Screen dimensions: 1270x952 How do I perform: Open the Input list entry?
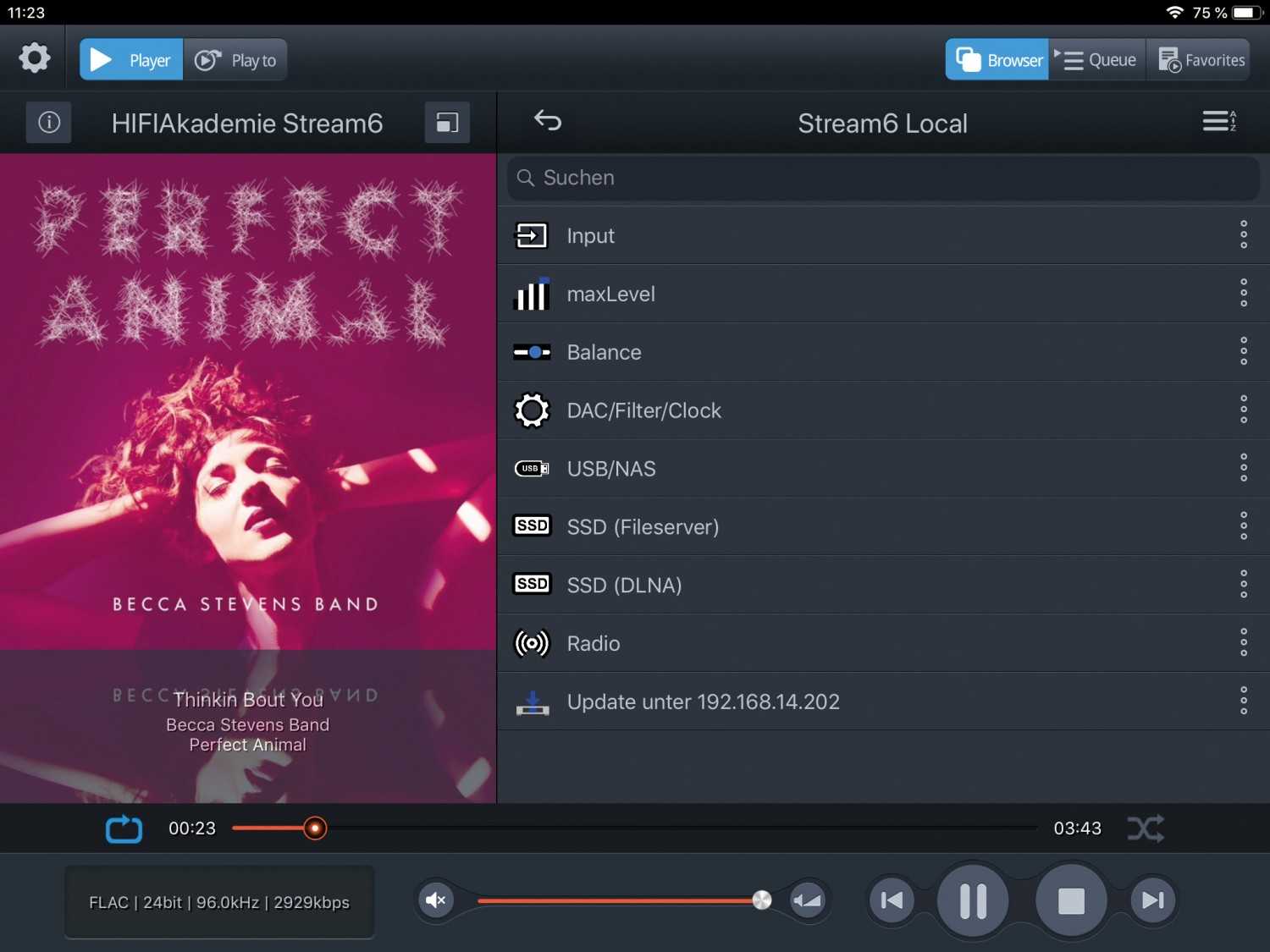[883, 235]
